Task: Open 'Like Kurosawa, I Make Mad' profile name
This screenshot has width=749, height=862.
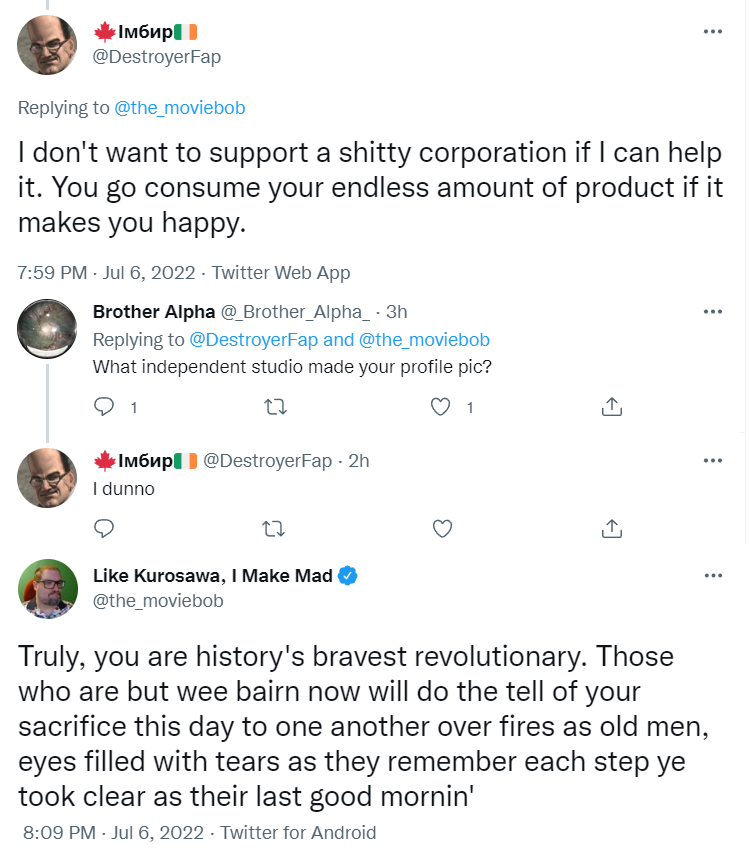Action: click(212, 575)
